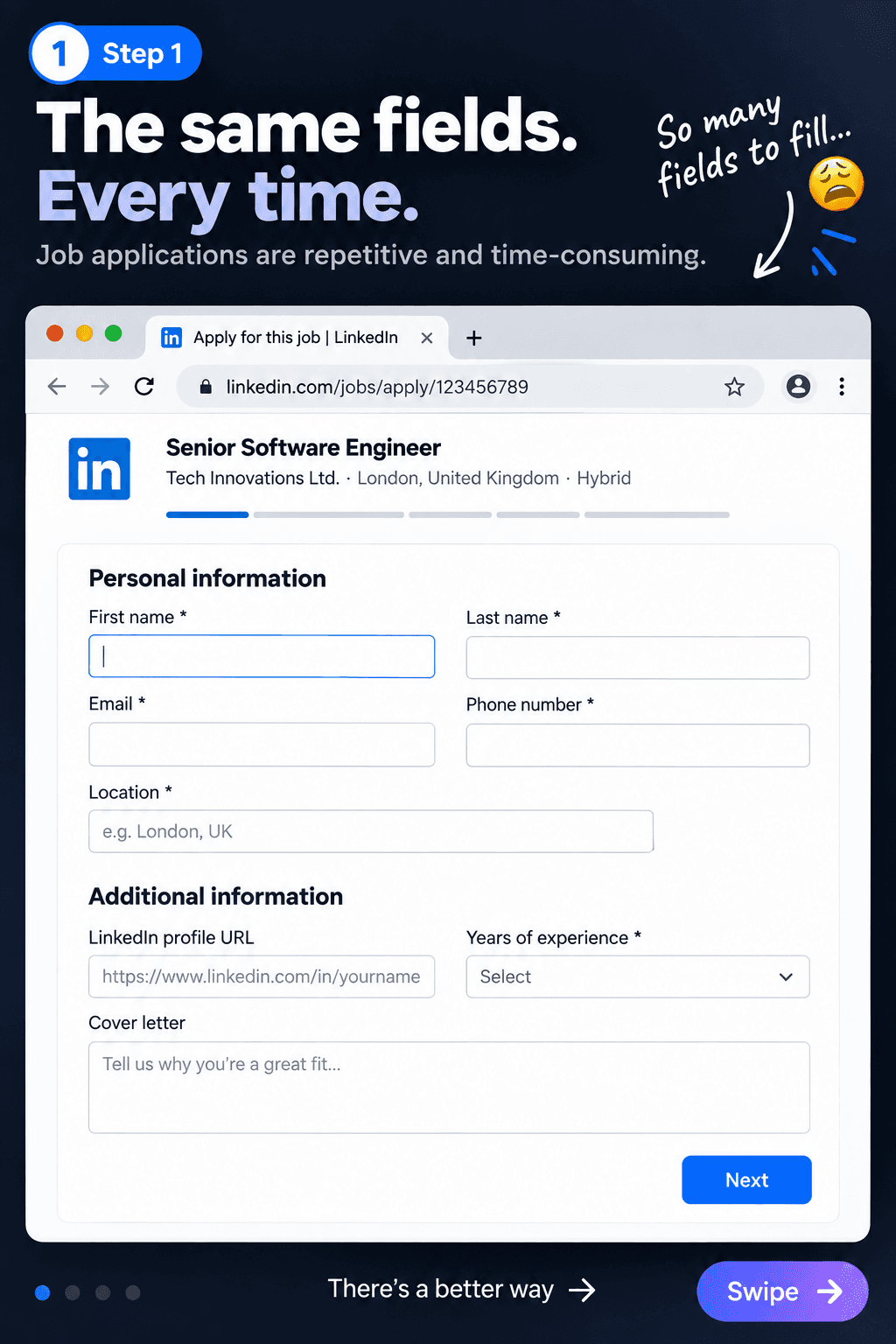The height and width of the screenshot is (1344, 896).
Task: Focus the First name field
Action: tap(262, 656)
